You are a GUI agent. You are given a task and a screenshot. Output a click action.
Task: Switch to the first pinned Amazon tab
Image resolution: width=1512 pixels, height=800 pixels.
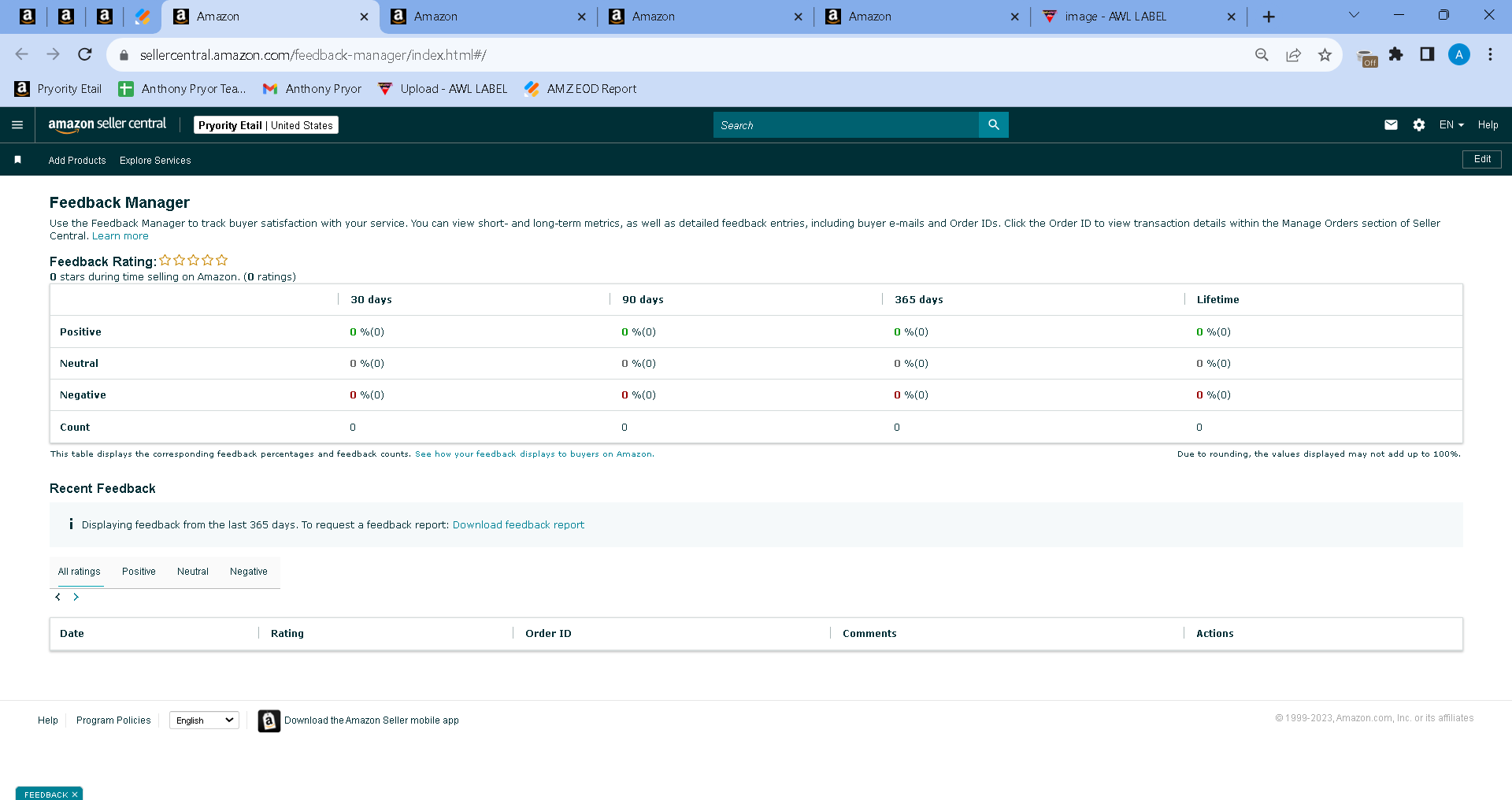point(28,17)
